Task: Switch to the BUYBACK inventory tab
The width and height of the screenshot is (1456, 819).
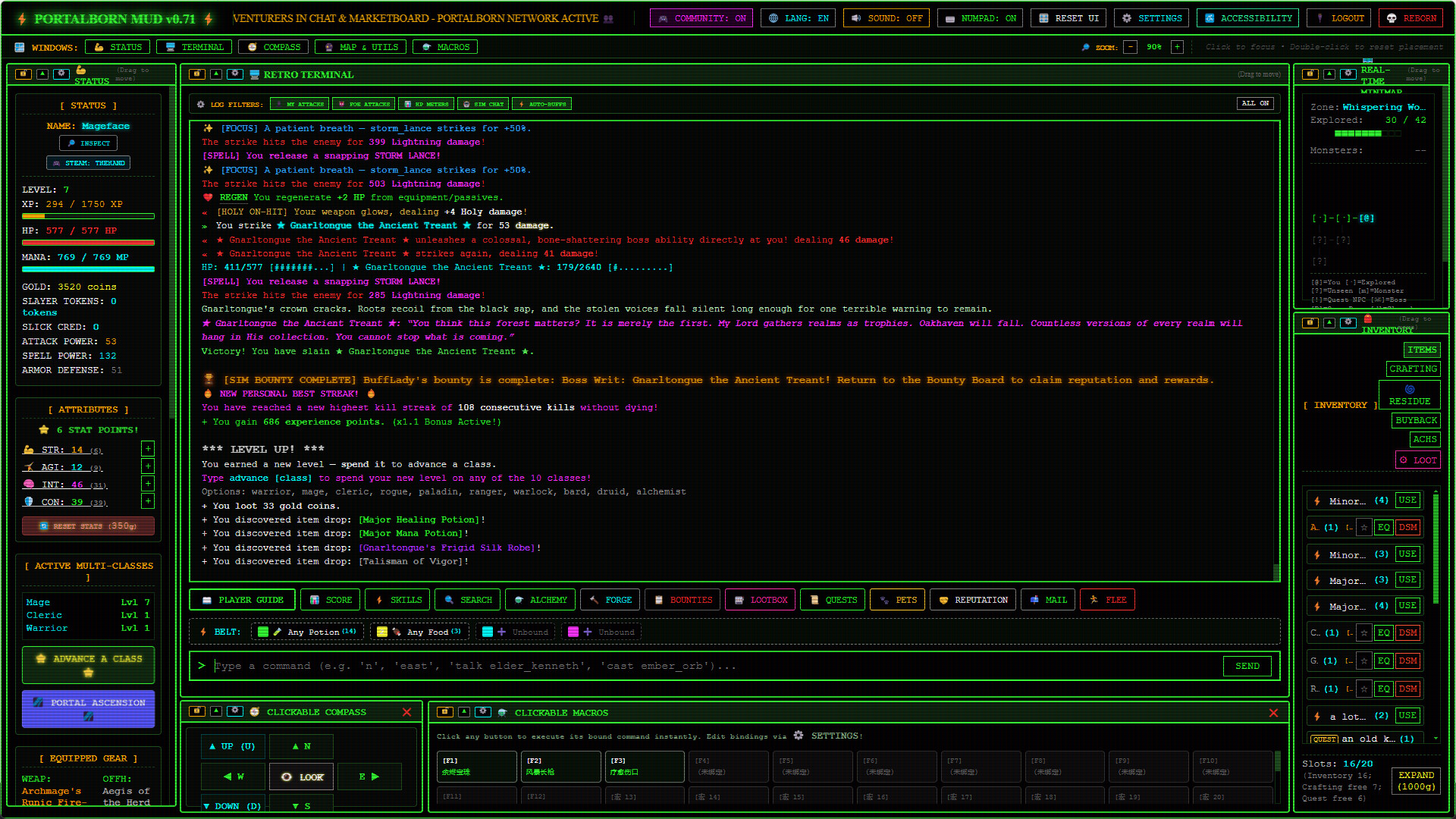Action: coord(1416,420)
